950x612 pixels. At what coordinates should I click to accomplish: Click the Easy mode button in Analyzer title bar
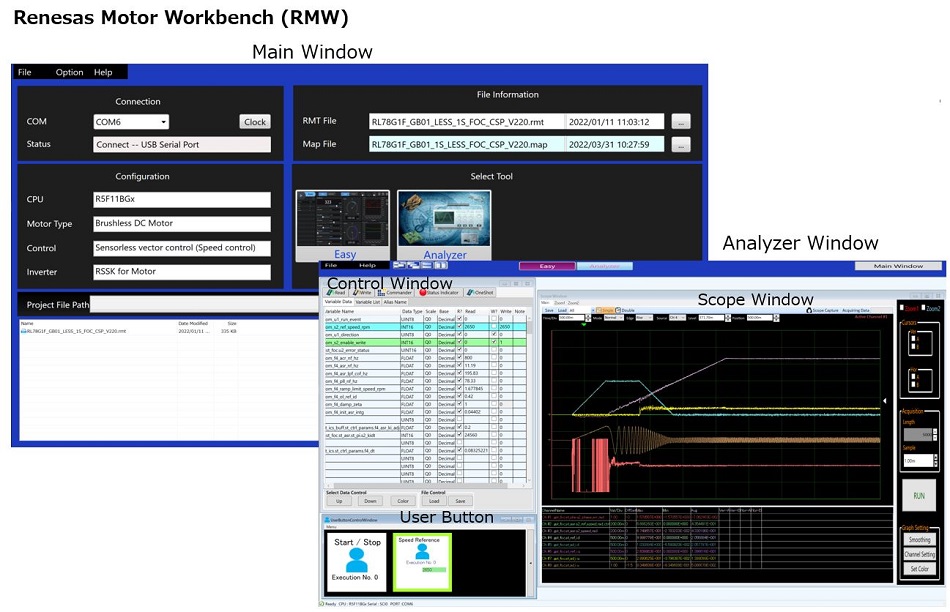pyautogui.click(x=547, y=266)
